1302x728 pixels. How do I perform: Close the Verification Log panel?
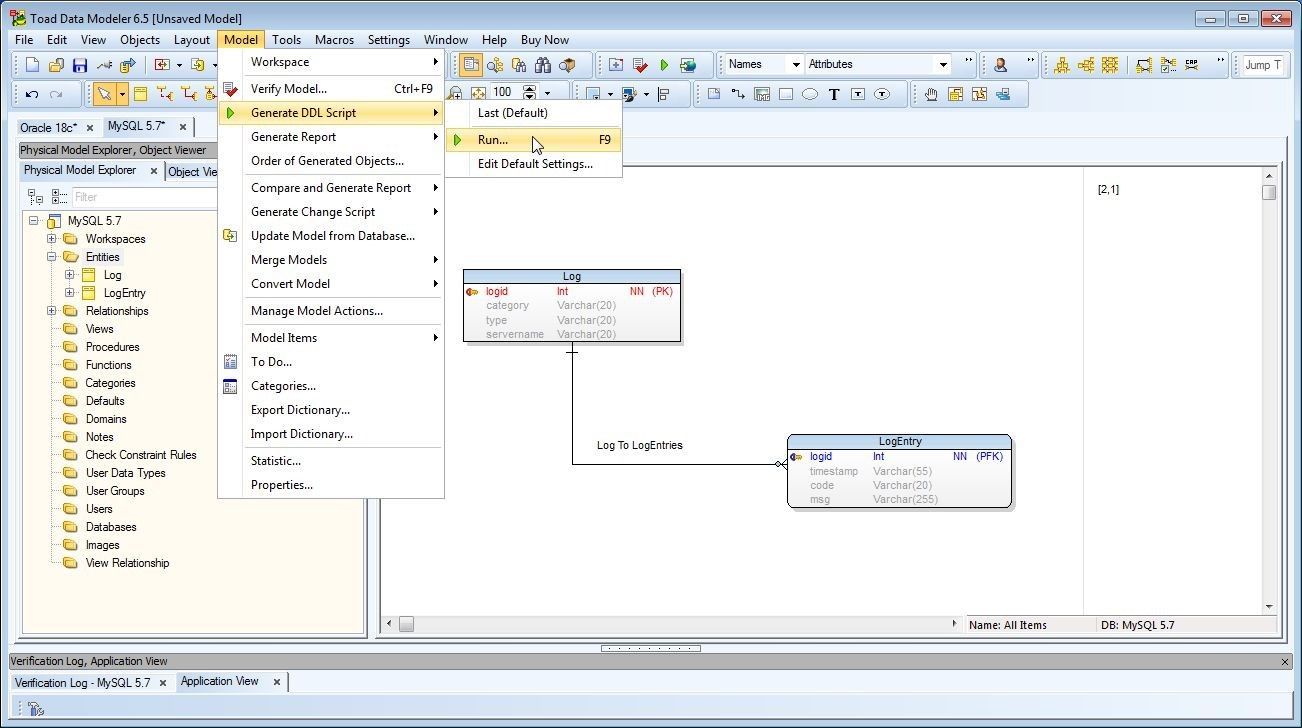click(x=1285, y=662)
